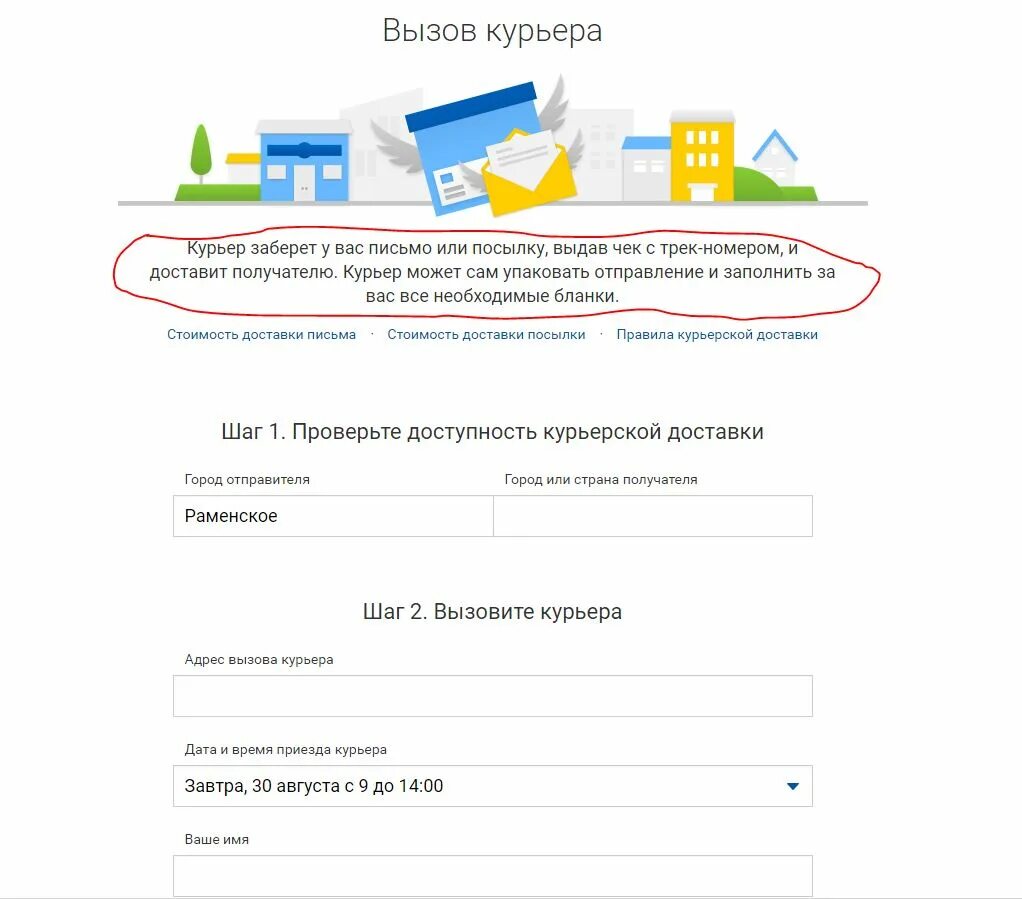The width and height of the screenshot is (1022, 899).
Task: Click the 'Шаг 2. Вызовите курьера' heading
Action: click(492, 612)
